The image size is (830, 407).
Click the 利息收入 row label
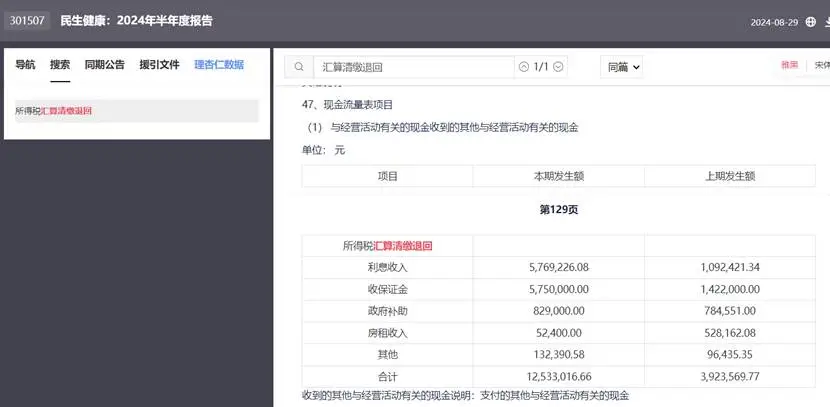click(387, 268)
